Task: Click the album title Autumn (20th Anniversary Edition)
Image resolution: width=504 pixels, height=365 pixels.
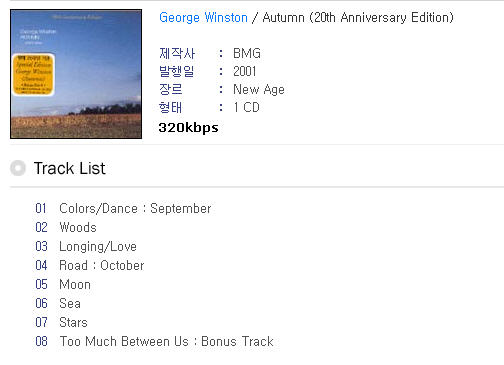Action: pos(358,17)
